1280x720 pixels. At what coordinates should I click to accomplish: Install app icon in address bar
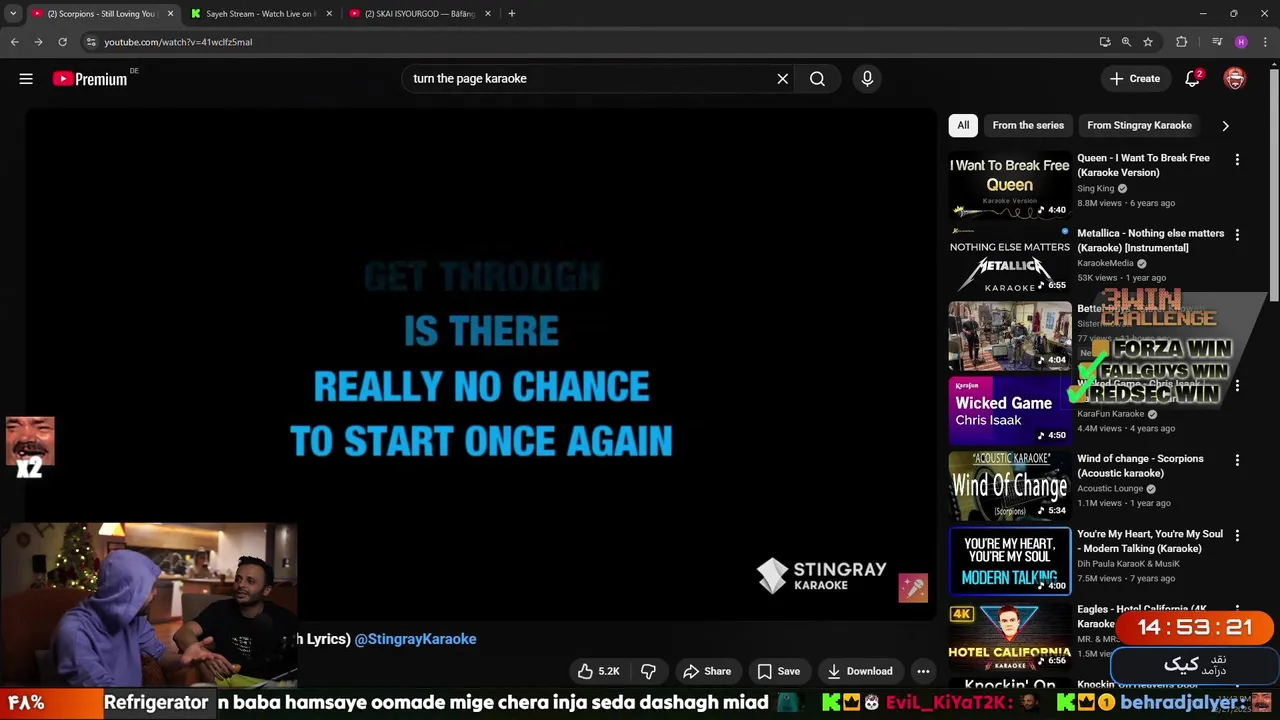coord(1104,42)
